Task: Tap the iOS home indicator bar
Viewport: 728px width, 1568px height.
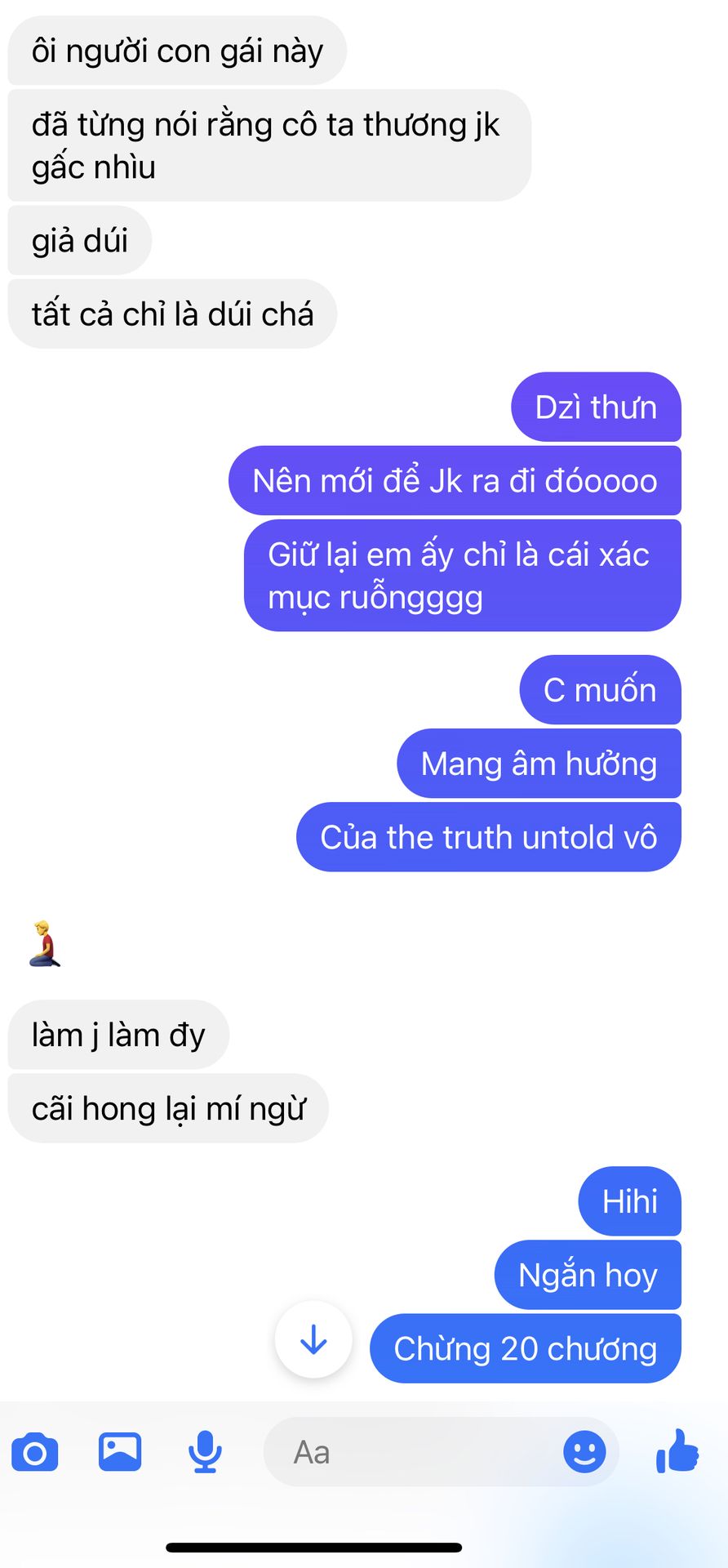Action: (x=314, y=1547)
